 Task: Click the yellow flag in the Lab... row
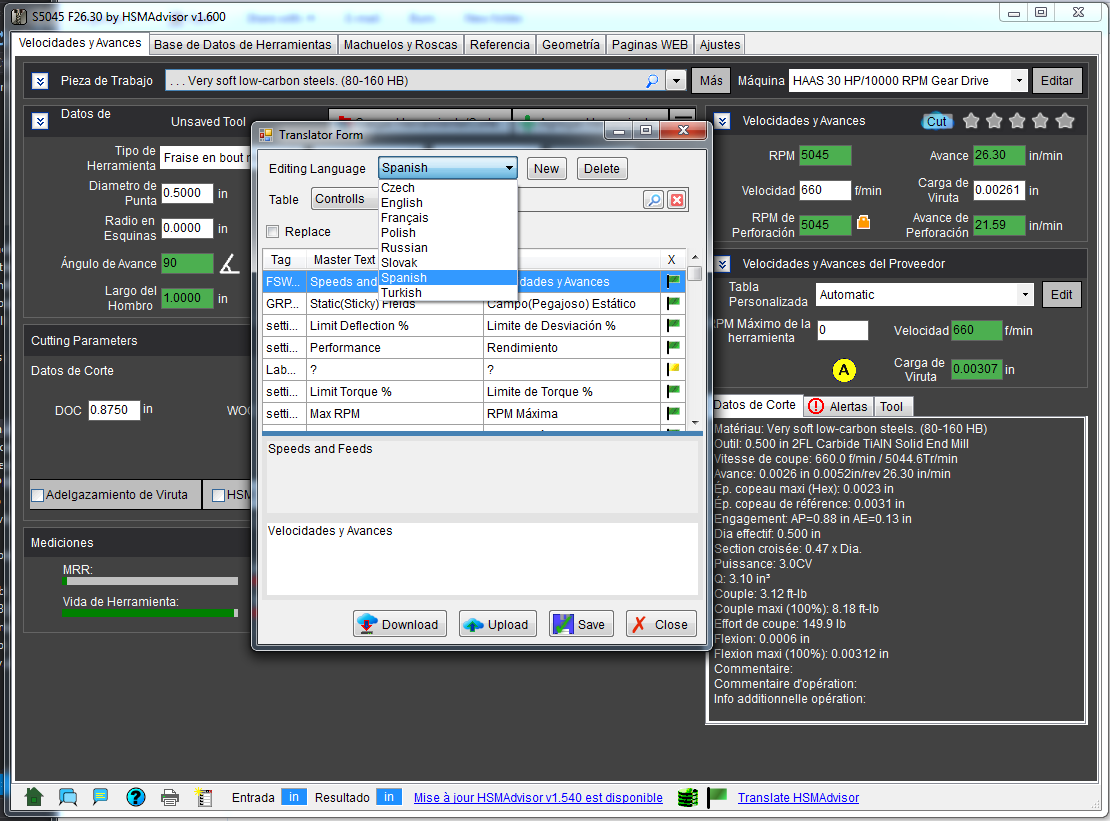(x=673, y=370)
